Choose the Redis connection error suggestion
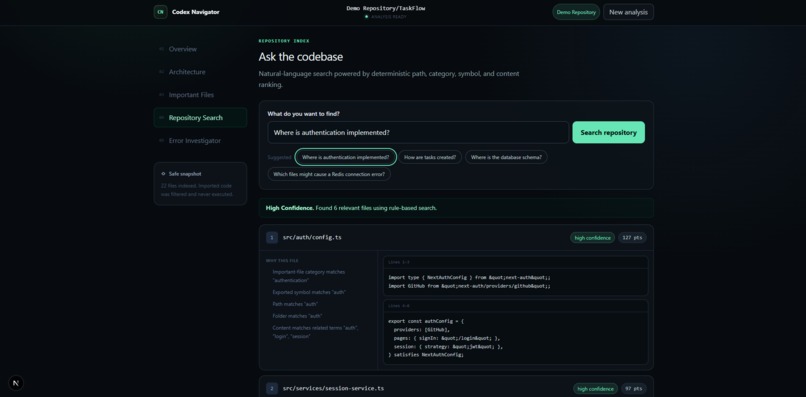Screen dimensions: 806x397 (x=329, y=174)
